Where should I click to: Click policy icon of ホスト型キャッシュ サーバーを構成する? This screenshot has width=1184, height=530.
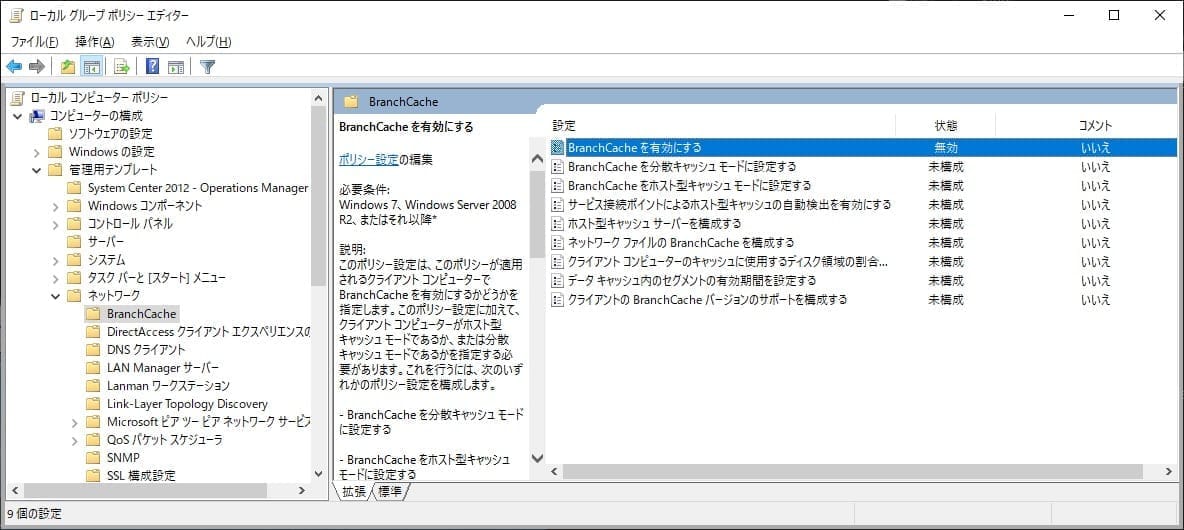tap(558, 223)
